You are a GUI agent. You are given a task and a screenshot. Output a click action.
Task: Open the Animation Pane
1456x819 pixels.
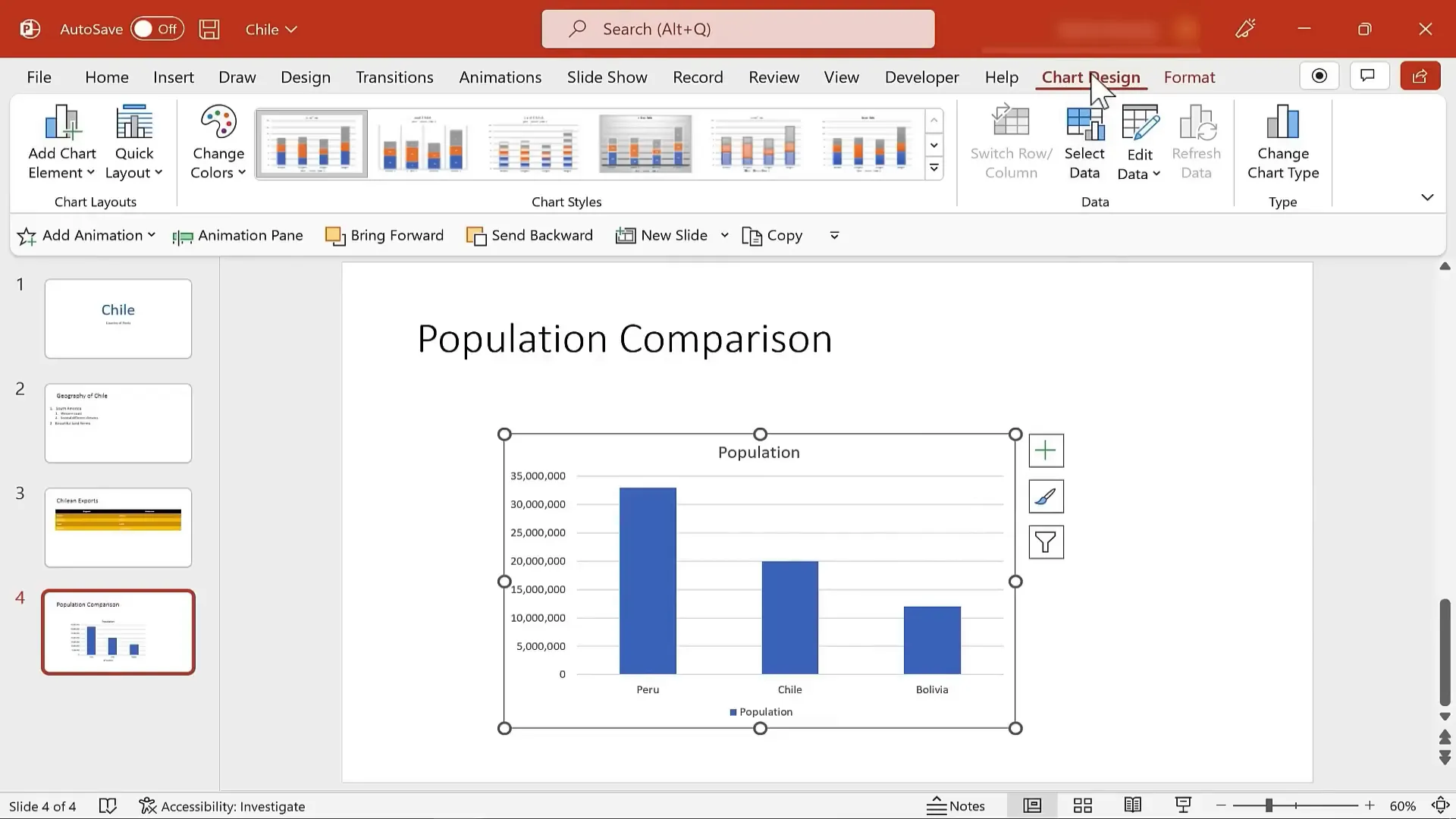click(238, 236)
